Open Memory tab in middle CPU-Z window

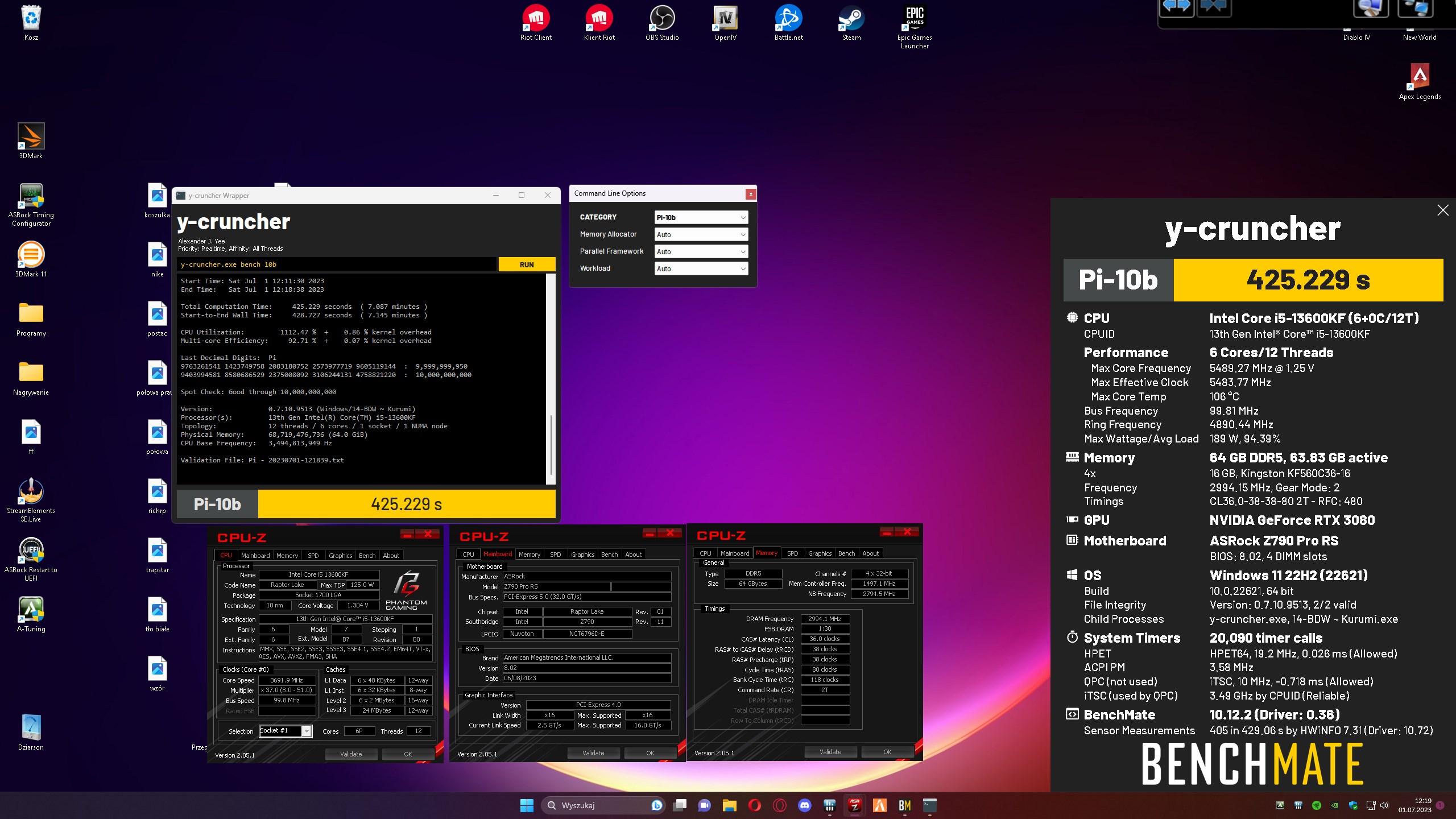pos(530,555)
